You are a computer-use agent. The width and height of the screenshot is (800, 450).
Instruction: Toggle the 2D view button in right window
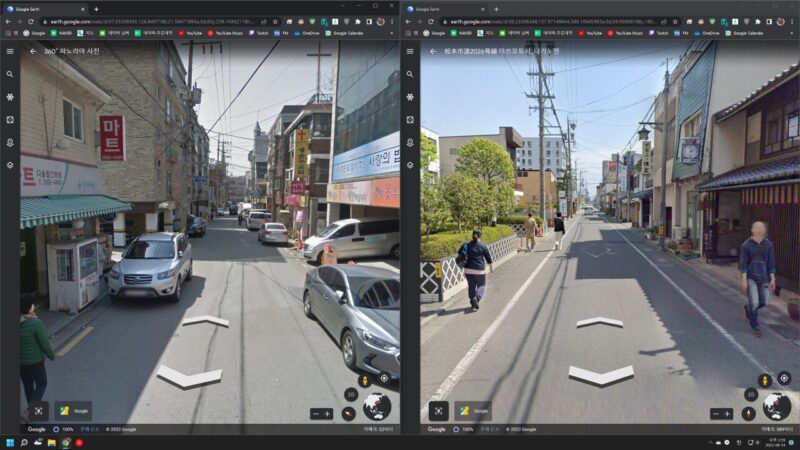pos(750,395)
